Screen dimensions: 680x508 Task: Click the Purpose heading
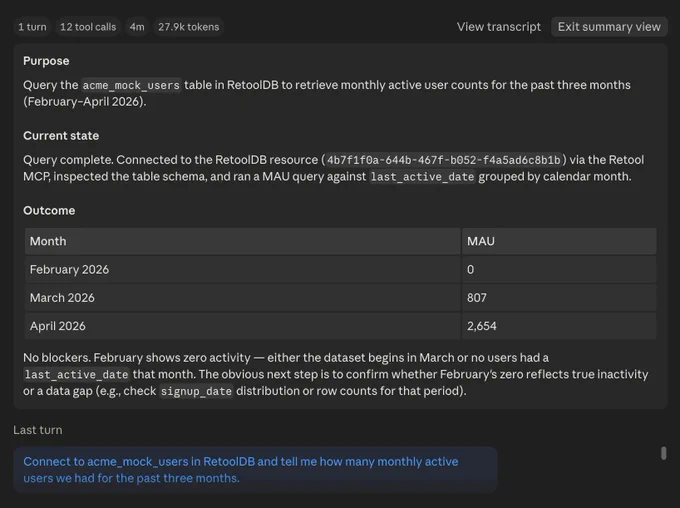coord(46,61)
